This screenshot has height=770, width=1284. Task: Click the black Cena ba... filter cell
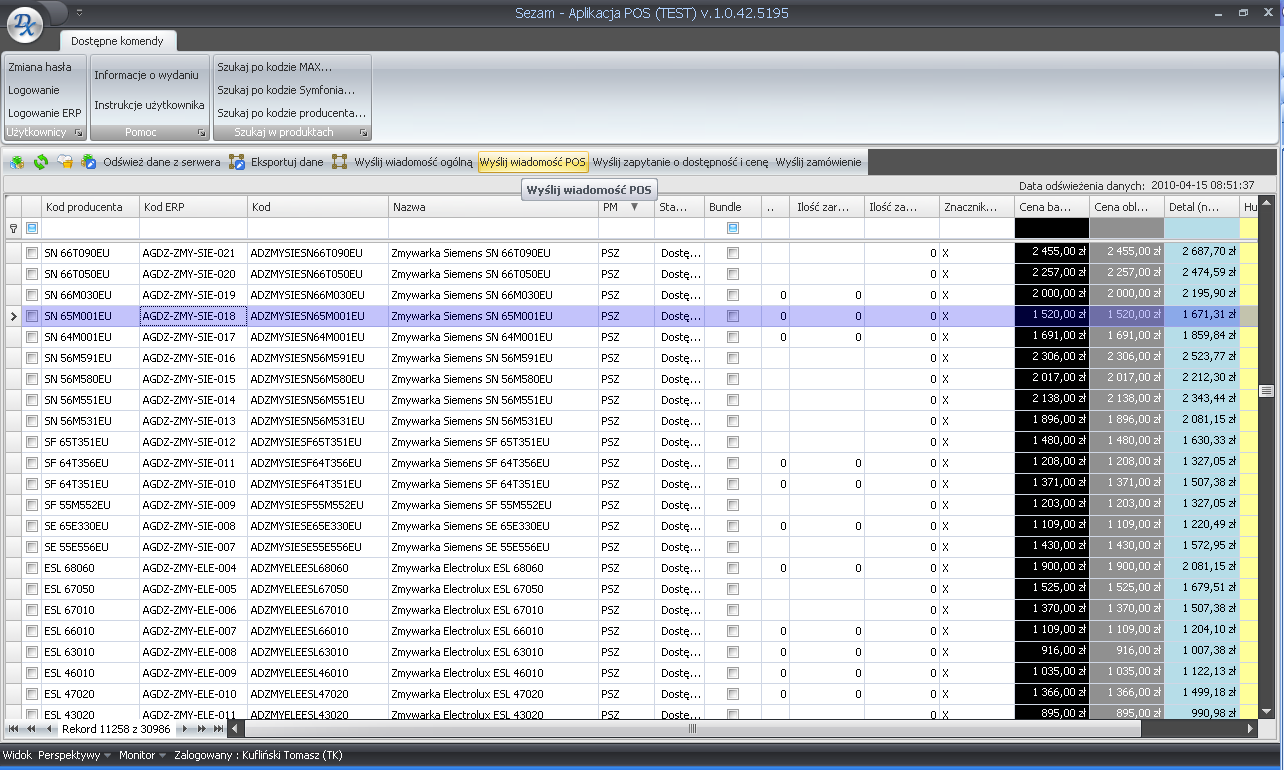pyautogui.click(x=1052, y=229)
